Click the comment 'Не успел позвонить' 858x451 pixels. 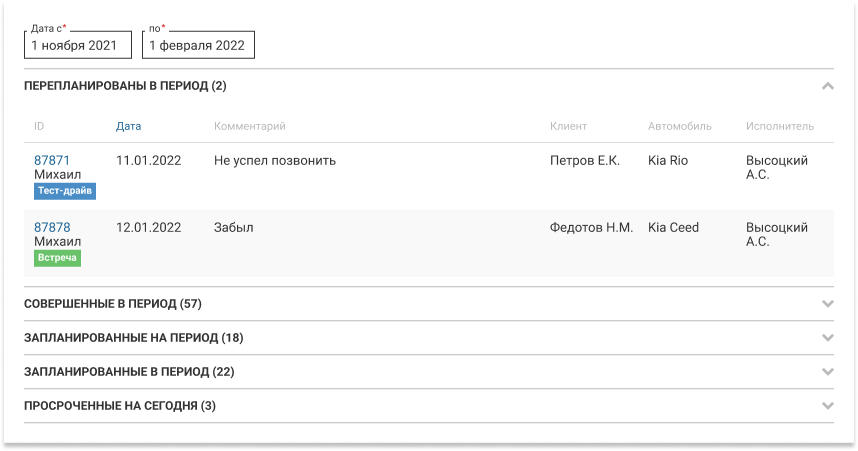[274, 160]
